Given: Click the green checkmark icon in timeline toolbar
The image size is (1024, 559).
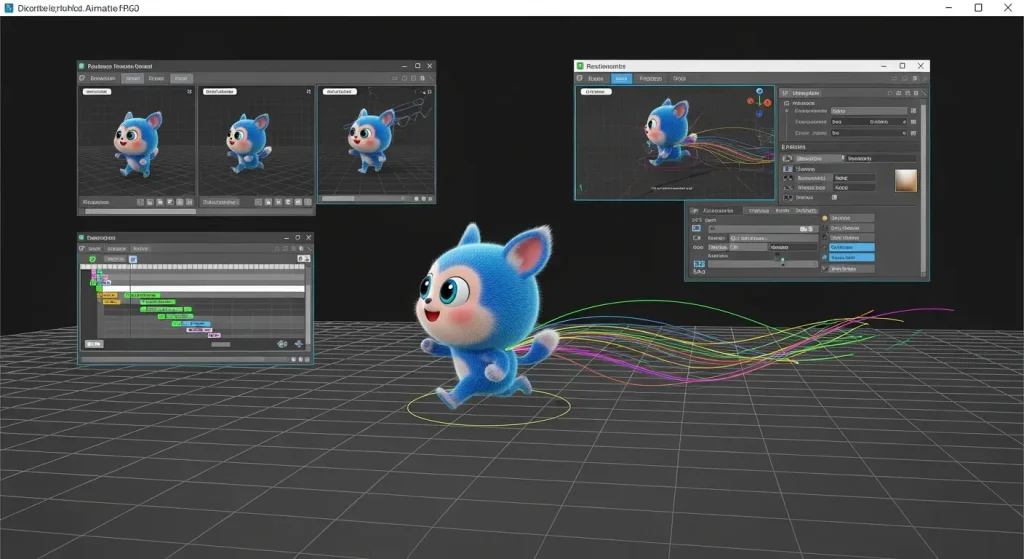Looking at the screenshot, I should click(93, 259).
